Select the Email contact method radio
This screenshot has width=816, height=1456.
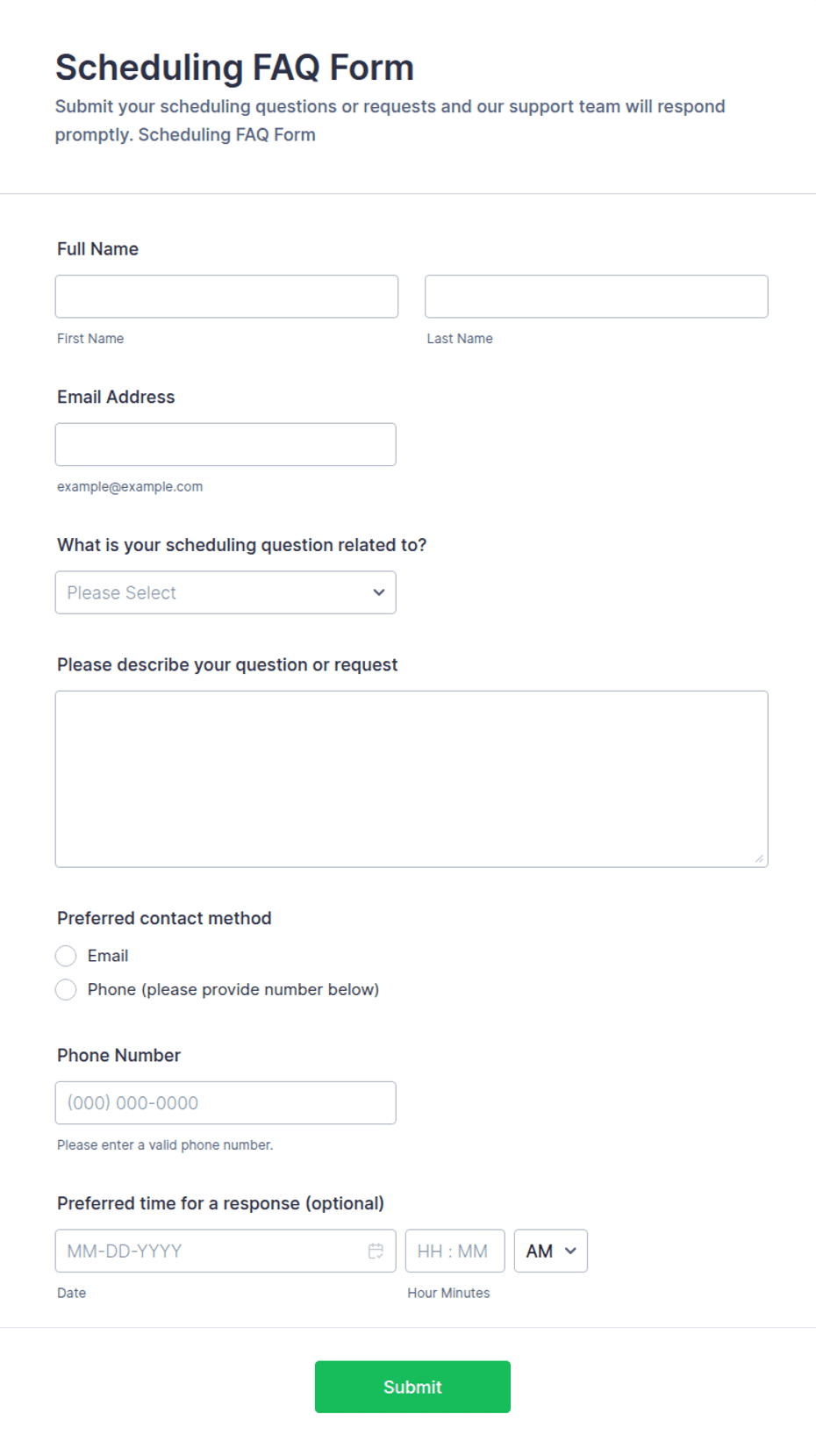[66, 956]
